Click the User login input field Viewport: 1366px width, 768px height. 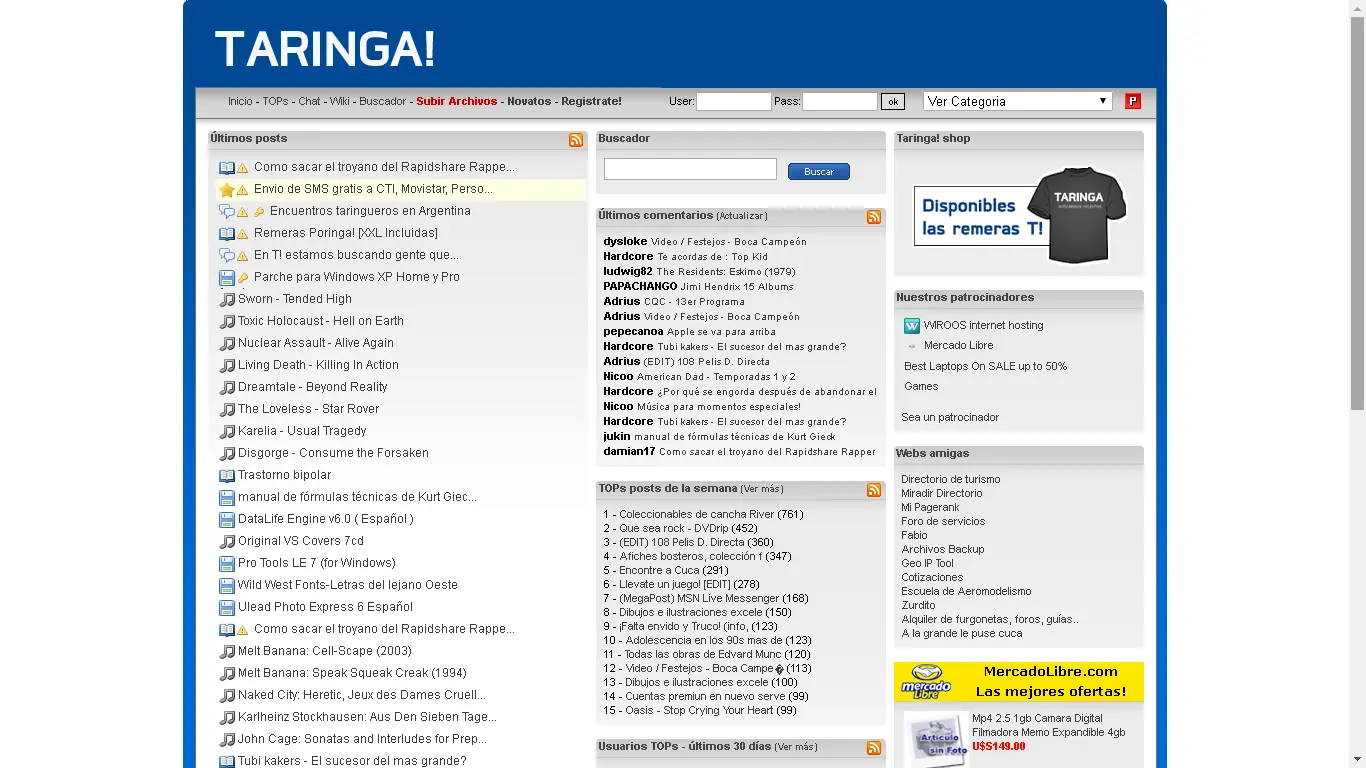734,101
